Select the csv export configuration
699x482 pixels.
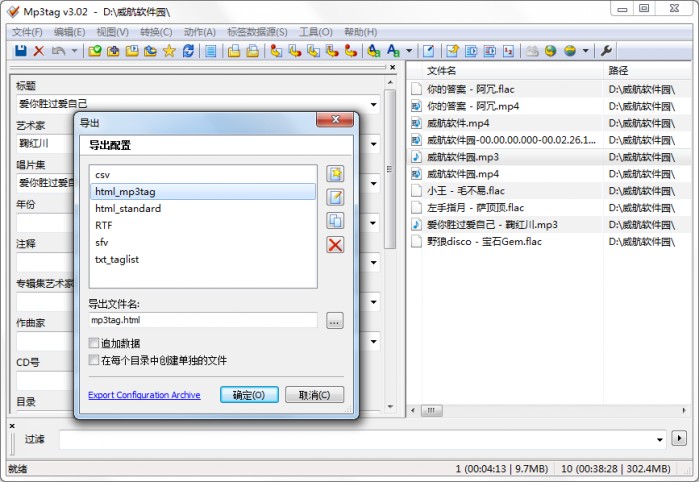(x=203, y=175)
